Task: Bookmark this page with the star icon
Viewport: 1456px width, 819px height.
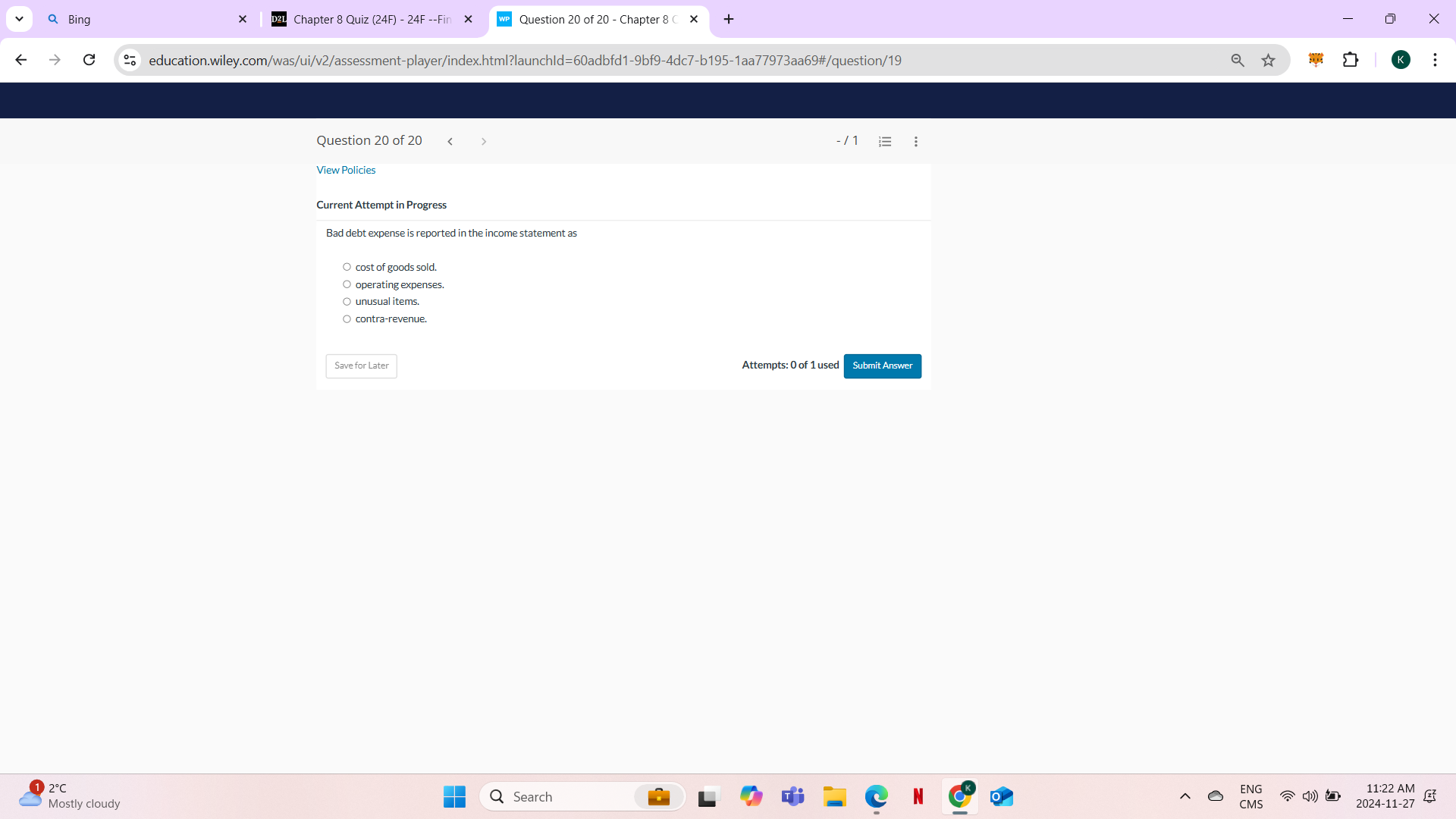Action: coord(1268,60)
